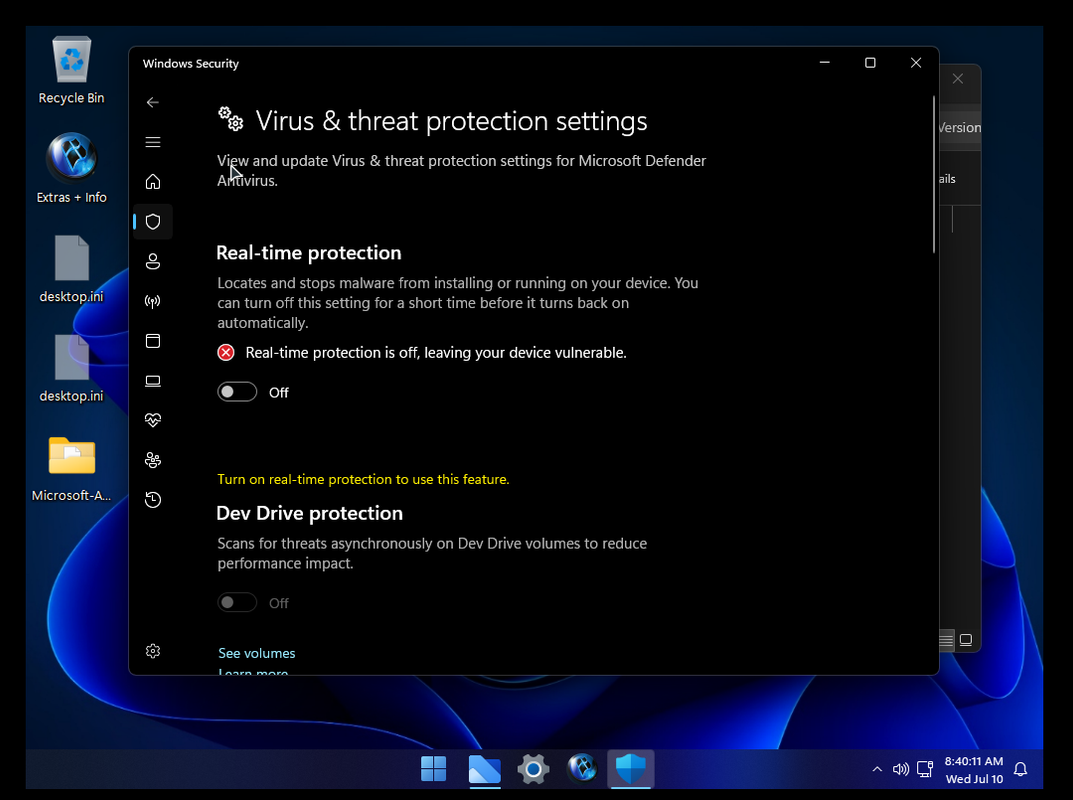Screen dimensions: 1073x800
Task: Open the notification bell icon
Action: pyautogui.click(x=1020, y=770)
